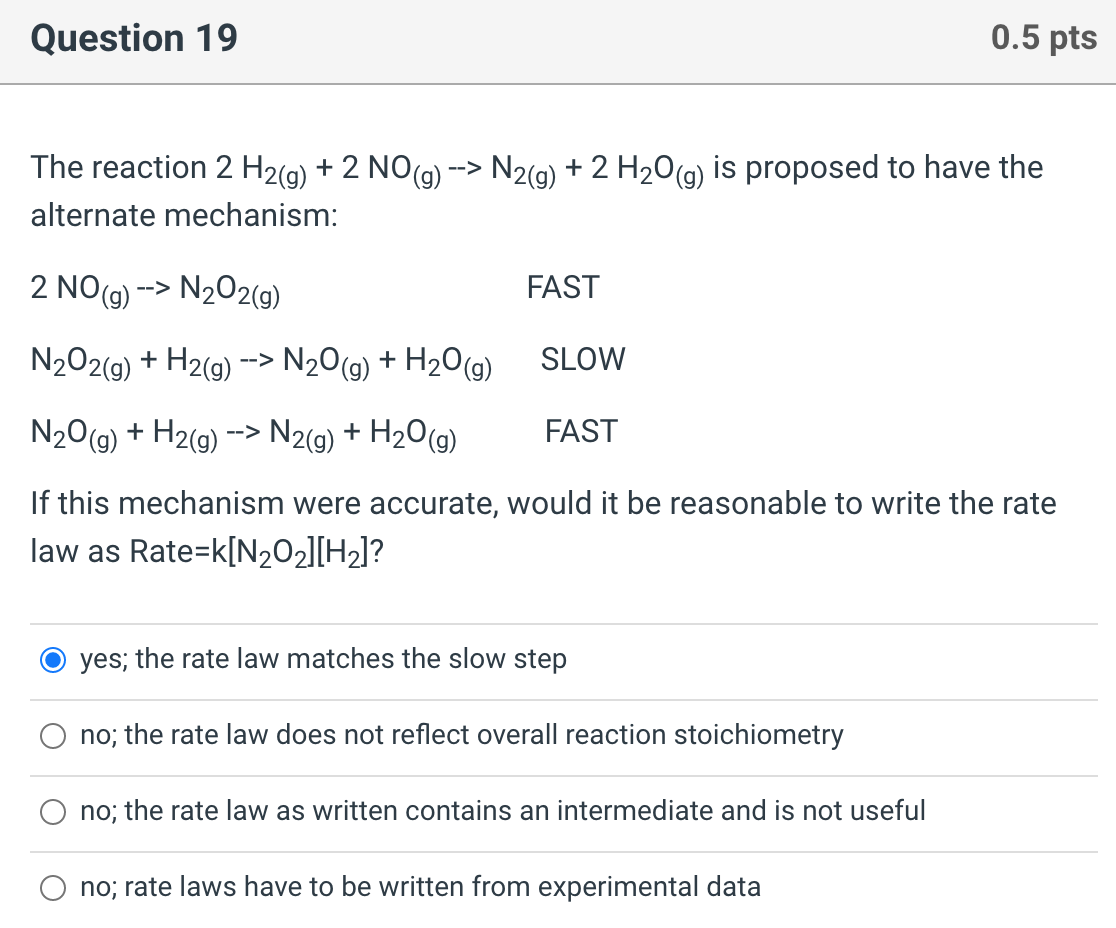Click the 'Question 19' header text
The image size is (1116, 928).
click(x=133, y=38)
